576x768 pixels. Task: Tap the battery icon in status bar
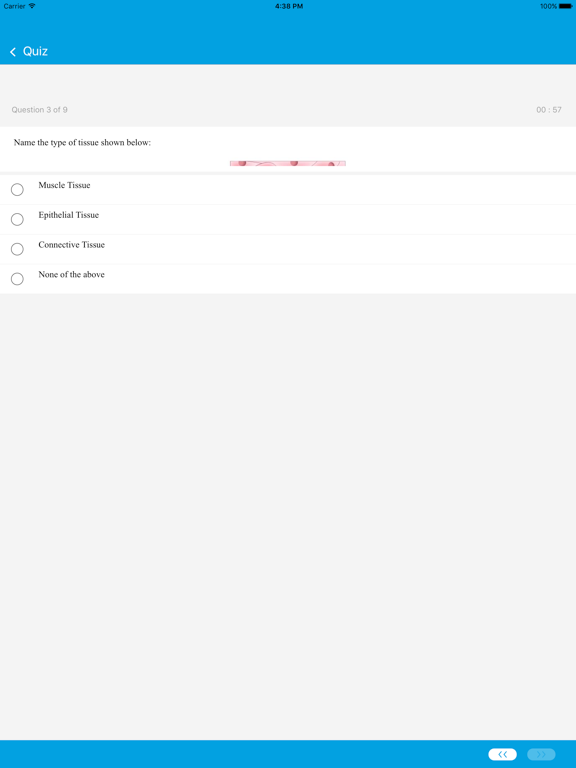pyautogui.click(x=565, y=6)
